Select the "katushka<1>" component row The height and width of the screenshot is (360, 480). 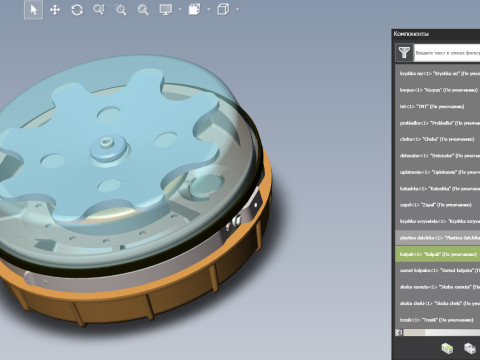tap(438, 189)
